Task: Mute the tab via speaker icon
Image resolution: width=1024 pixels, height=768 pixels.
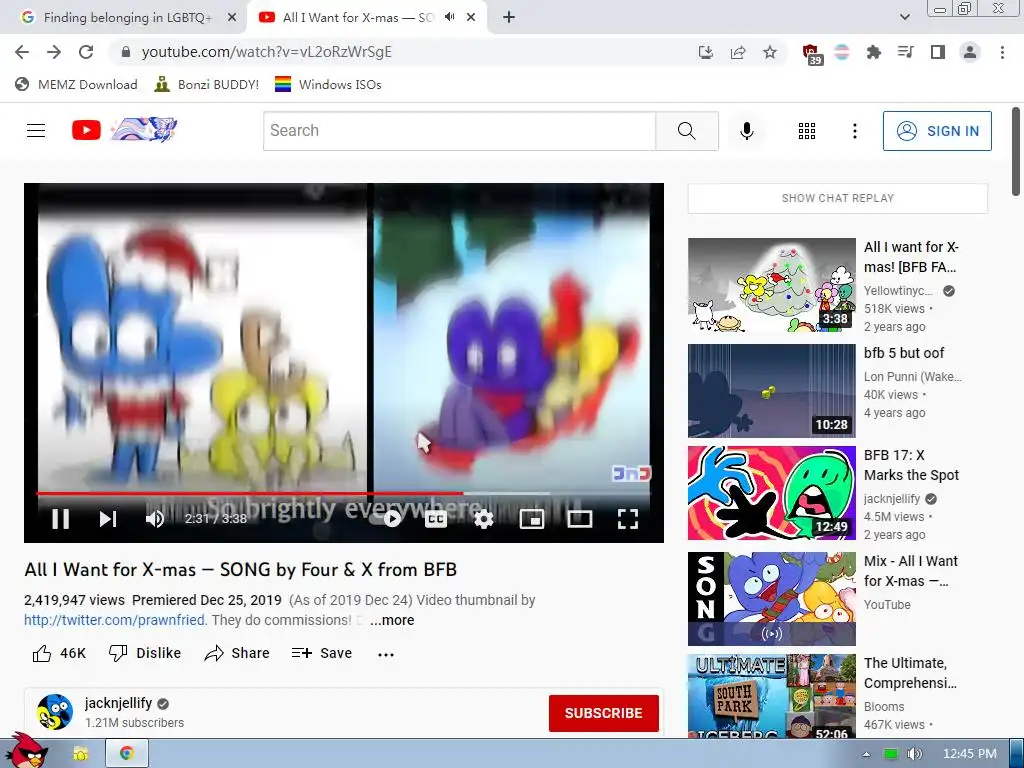Action: [x=449, y=18]
